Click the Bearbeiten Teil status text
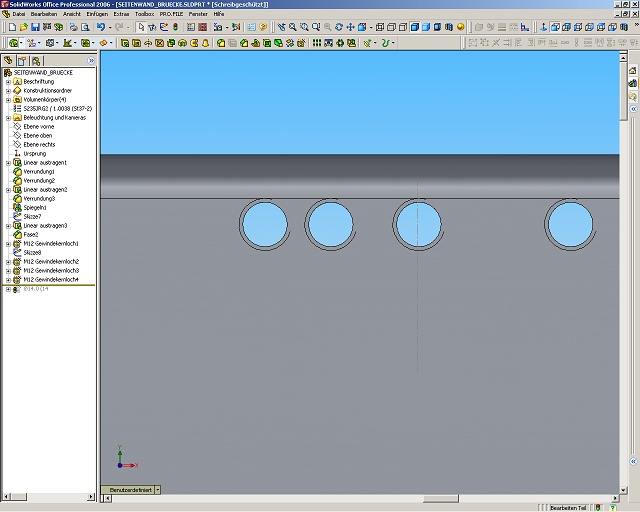 [568, 508]
